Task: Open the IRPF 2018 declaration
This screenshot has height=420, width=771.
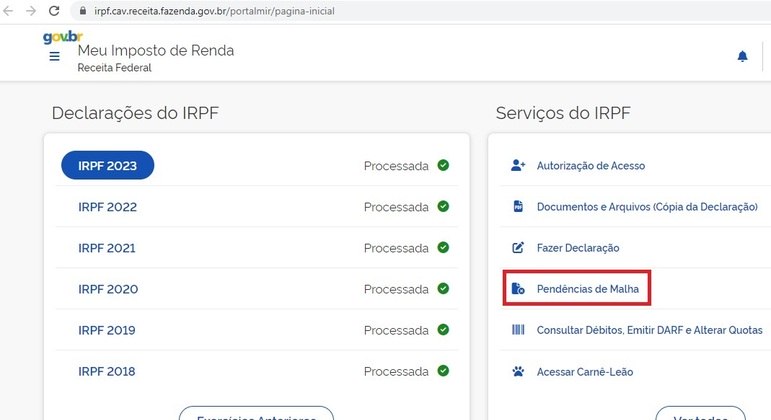Action: [x=107, y=371]
